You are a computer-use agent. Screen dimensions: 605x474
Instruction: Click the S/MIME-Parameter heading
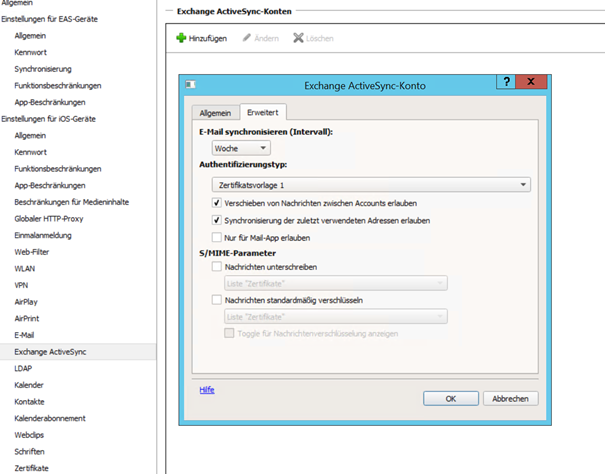tap(237, 253)
